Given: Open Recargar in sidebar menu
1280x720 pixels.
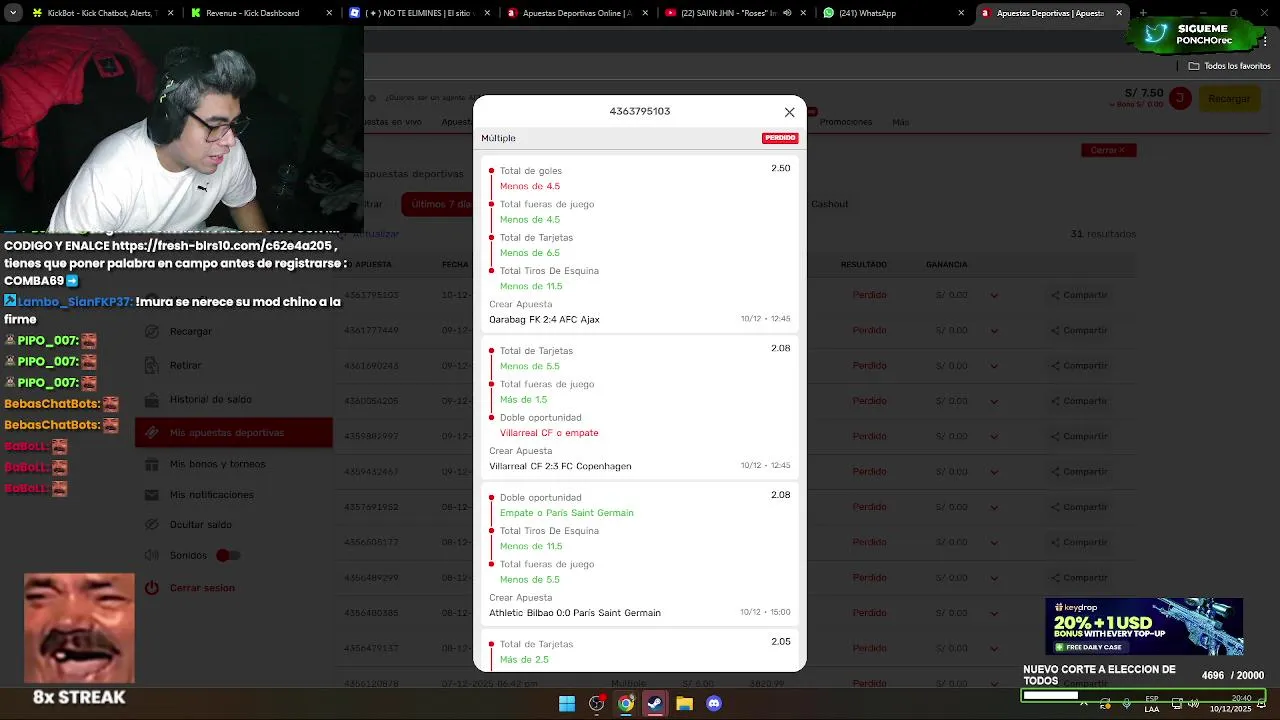Looking at the screenshot, I should (x=191, y=331).
